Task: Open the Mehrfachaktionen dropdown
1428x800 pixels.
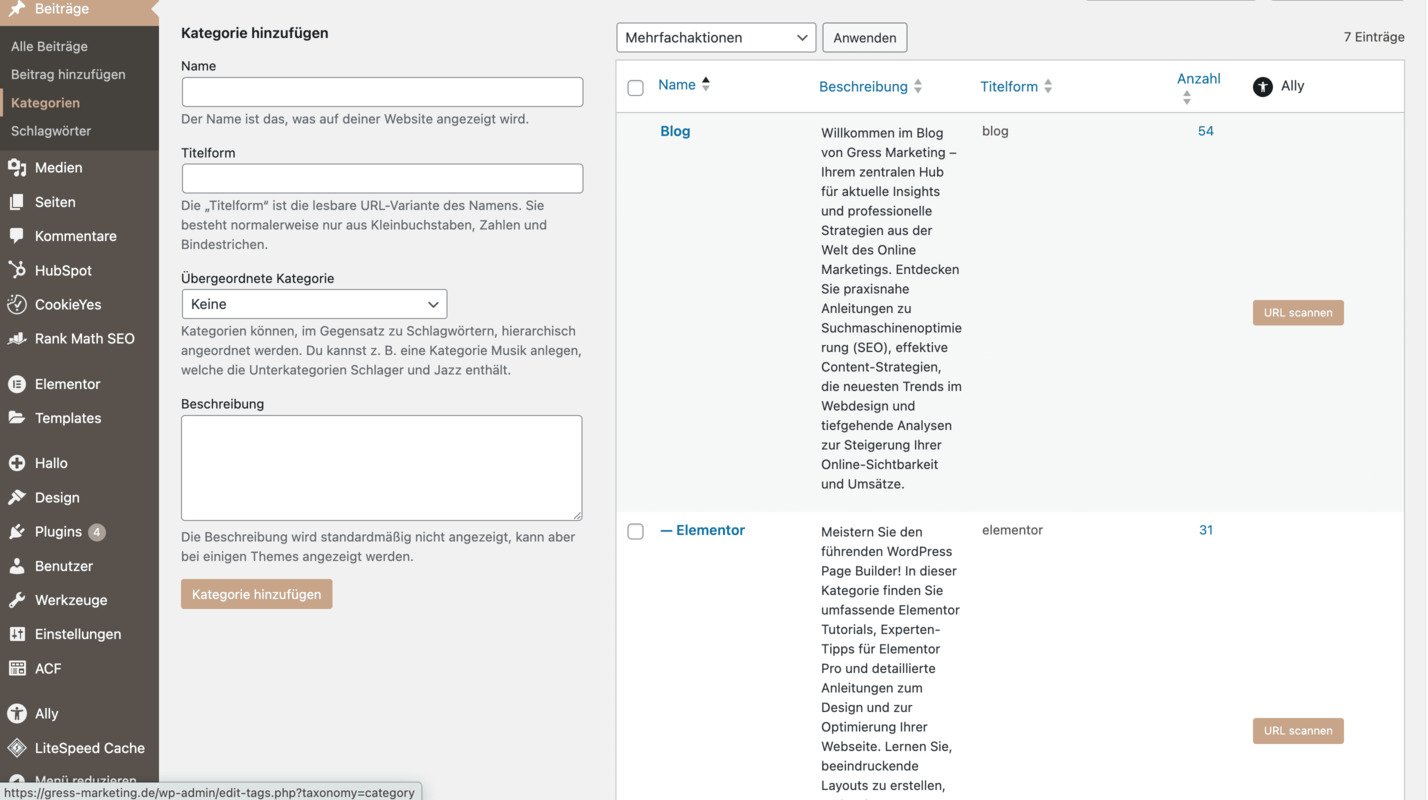Action: 716,37
